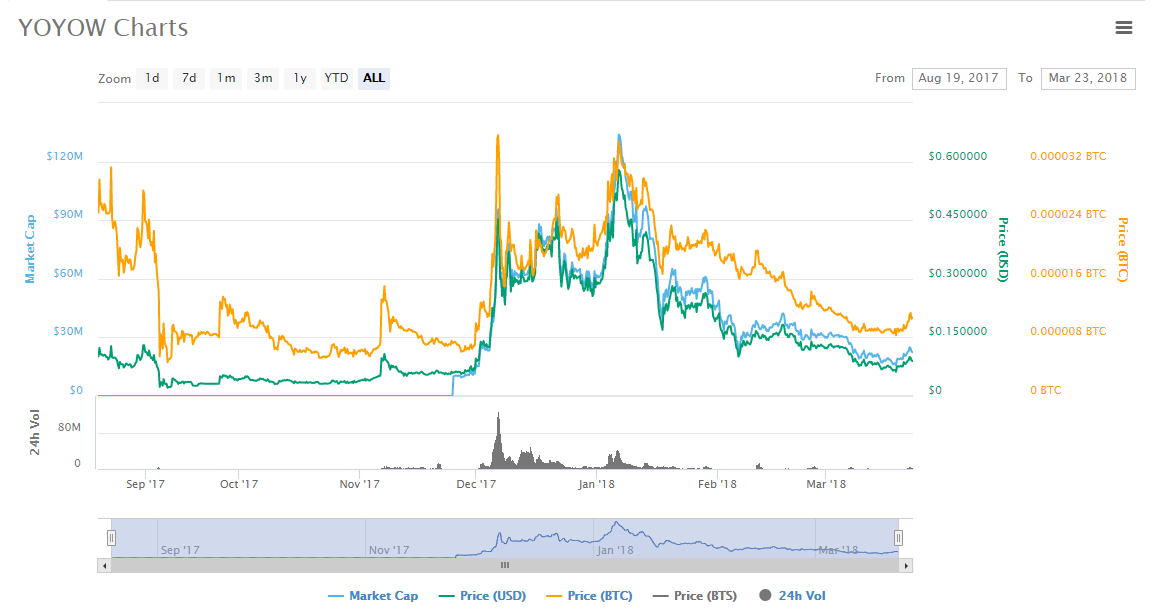Select the 7d zoom range
The image size is (1161, 611).
pyautogui.click(x=189, y=78)
